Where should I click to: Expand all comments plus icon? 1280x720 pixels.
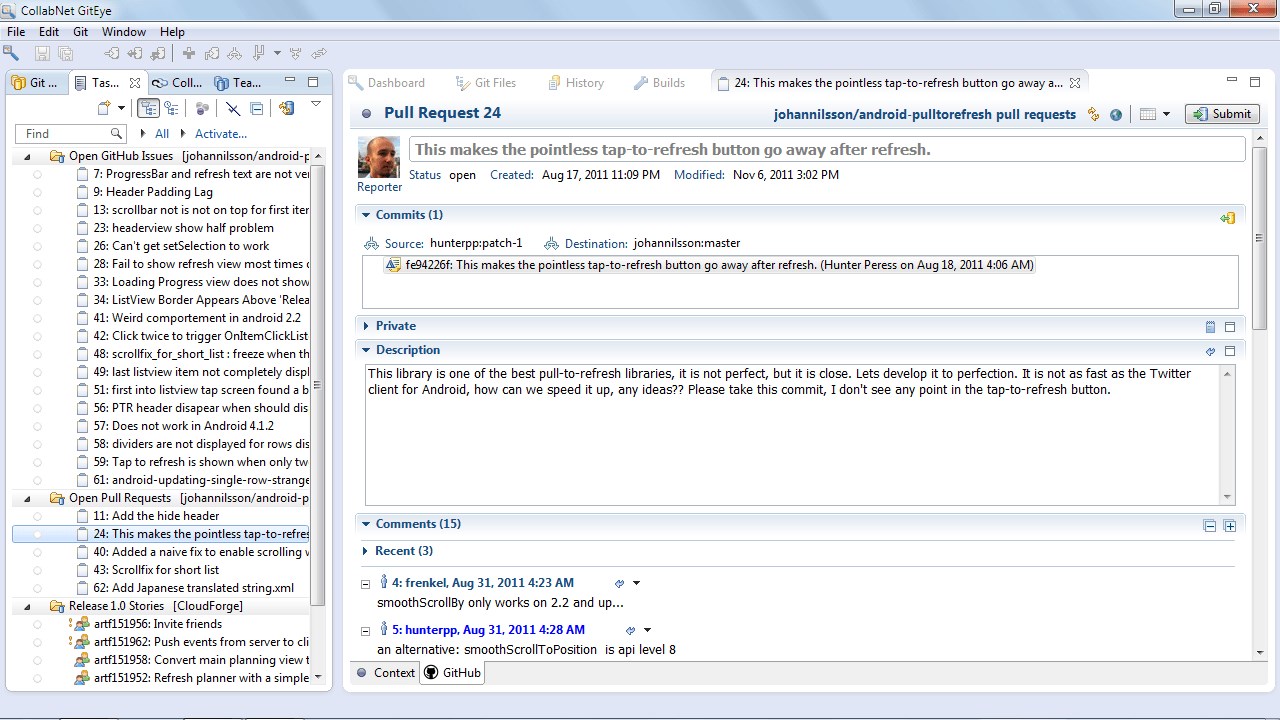pyautogui.click(x=1230, y=526)
